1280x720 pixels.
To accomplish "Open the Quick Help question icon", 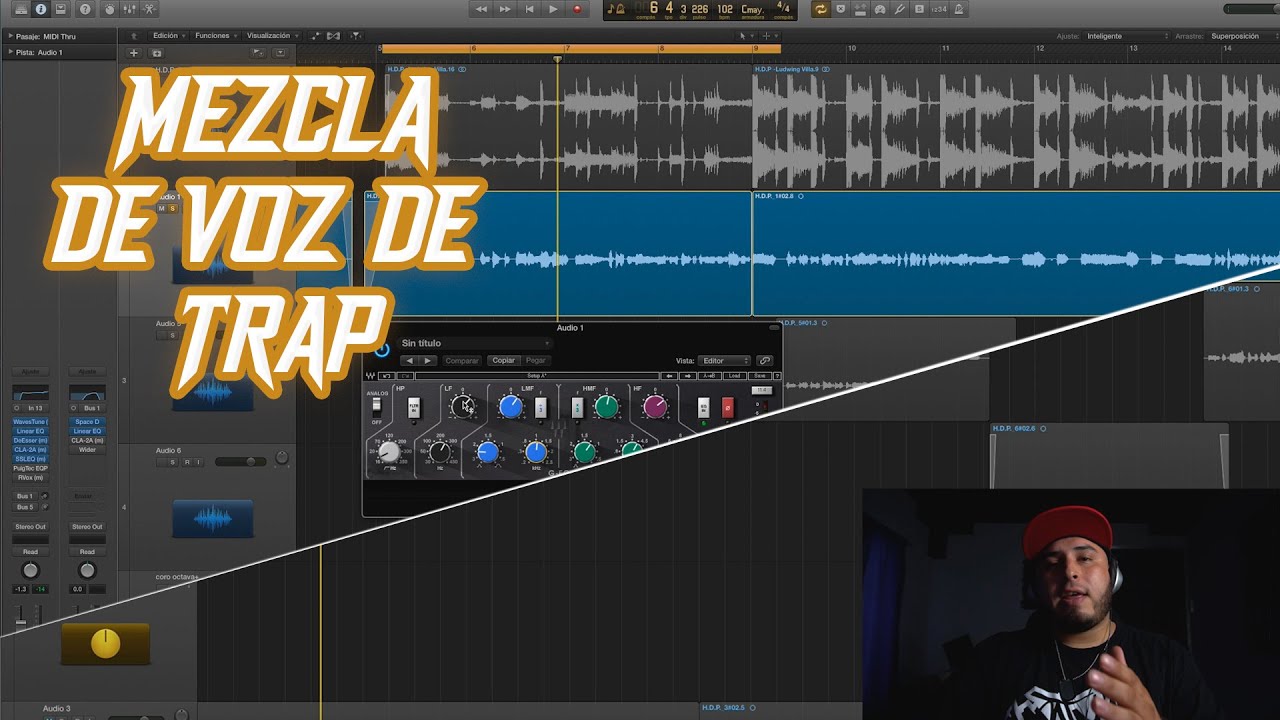I will tap(85, 9).
